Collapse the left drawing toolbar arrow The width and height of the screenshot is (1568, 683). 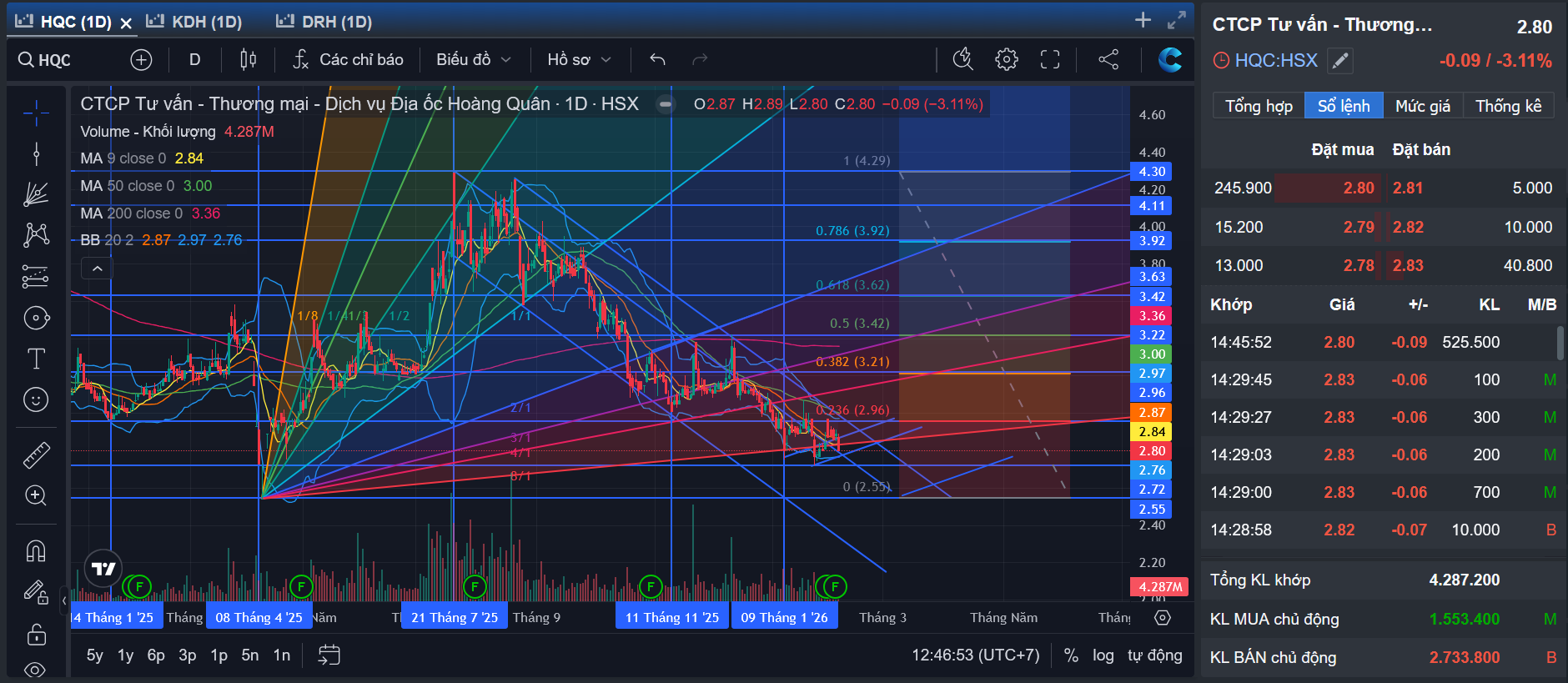point(64,600)
